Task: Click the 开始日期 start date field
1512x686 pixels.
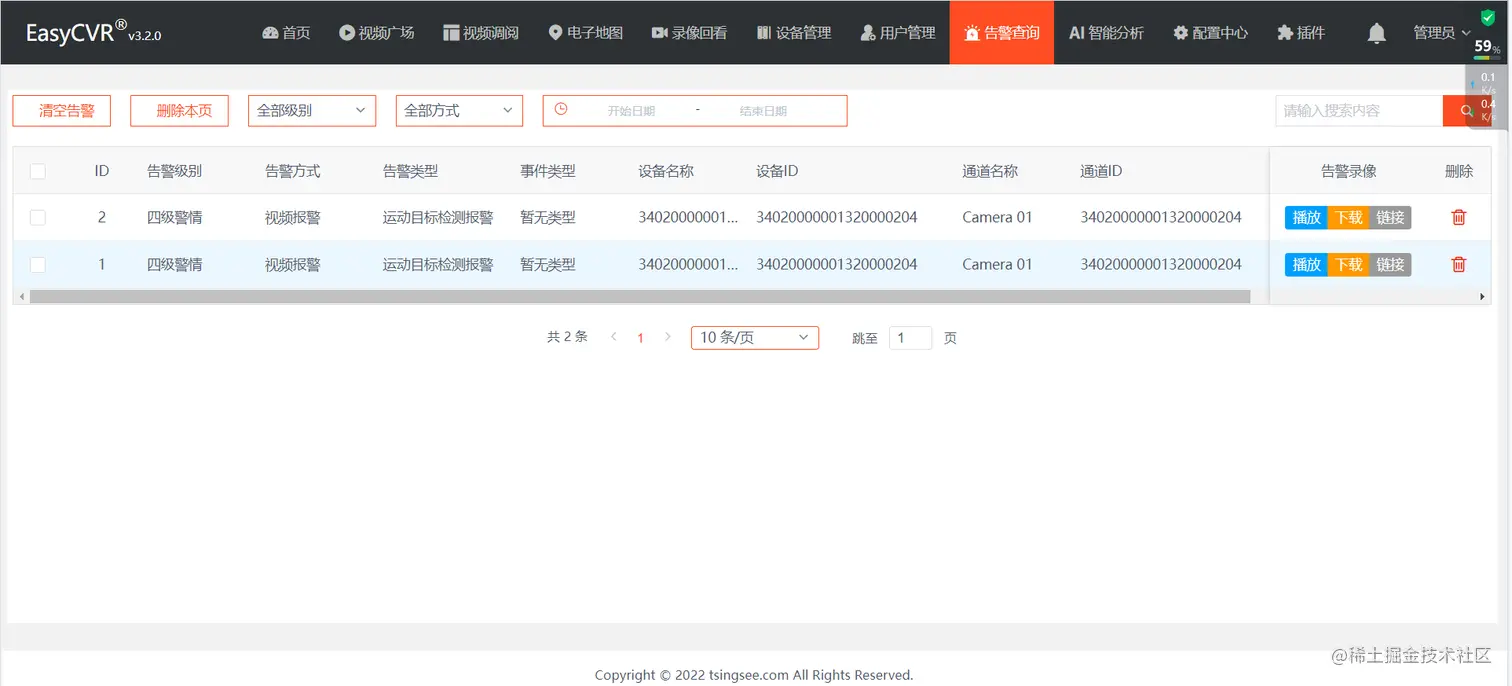Action: tap(631, 111)
